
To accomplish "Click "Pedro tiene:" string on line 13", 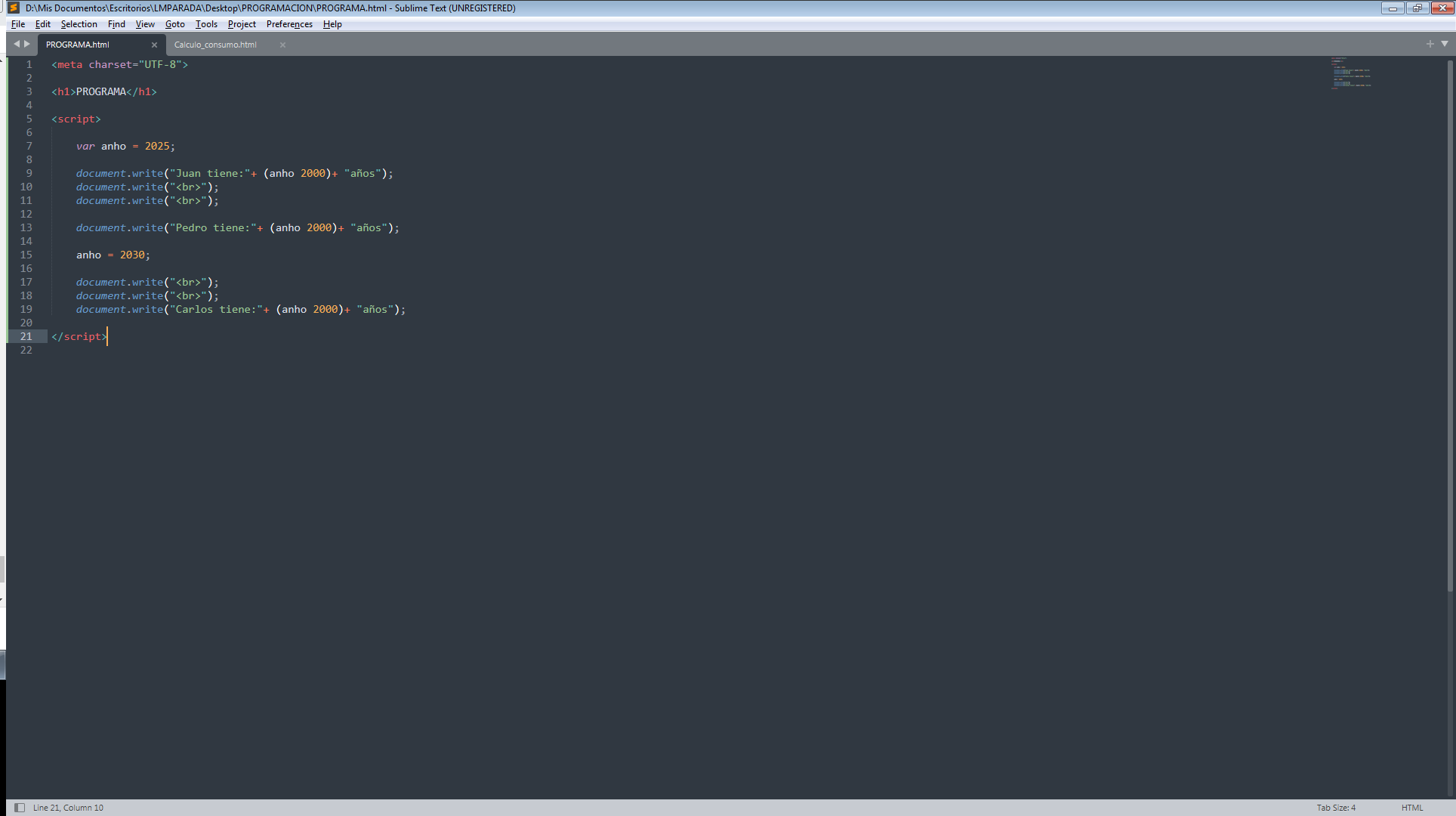I will pos(213,227).
